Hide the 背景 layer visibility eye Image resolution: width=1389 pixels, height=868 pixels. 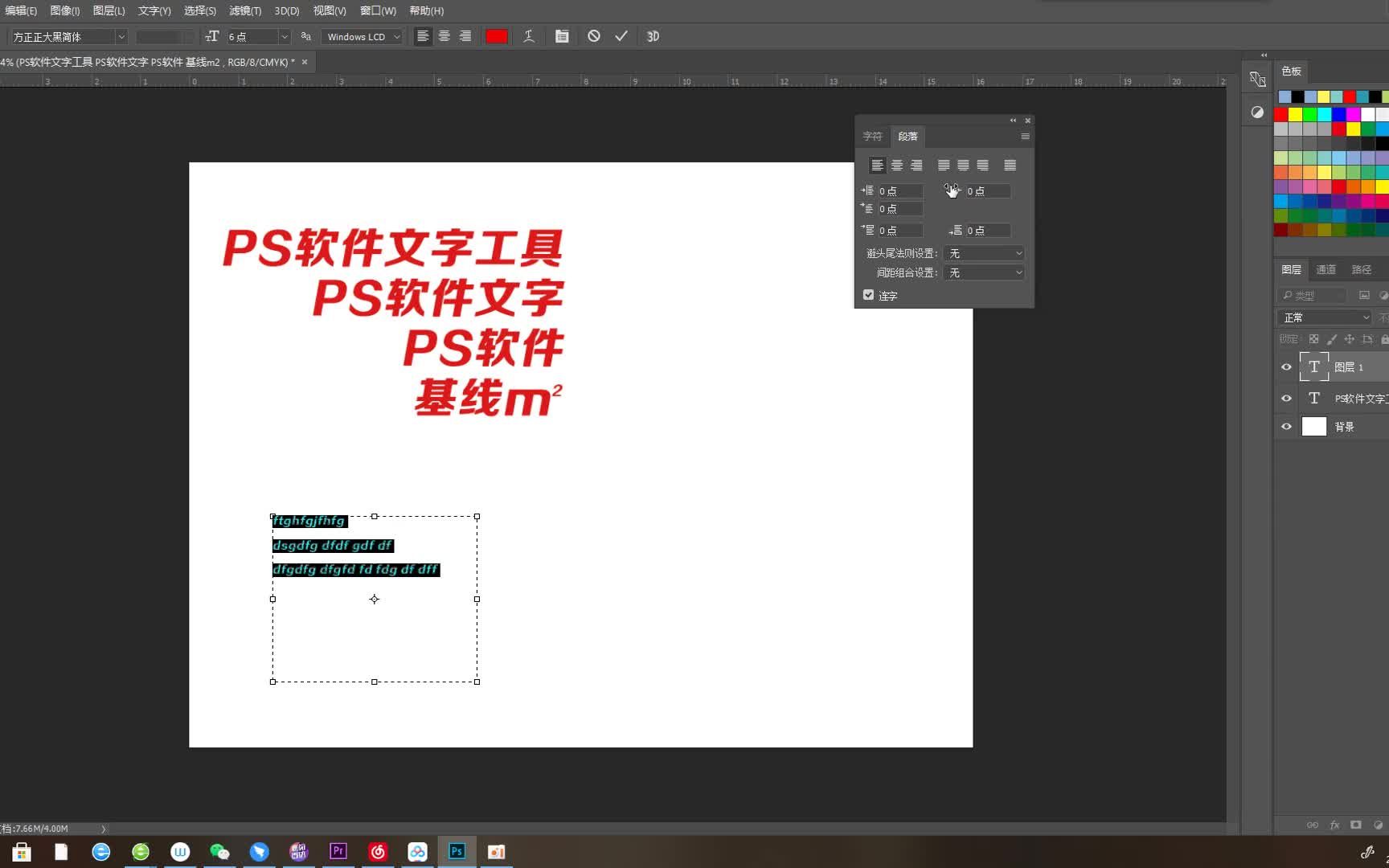point(1286,426)
